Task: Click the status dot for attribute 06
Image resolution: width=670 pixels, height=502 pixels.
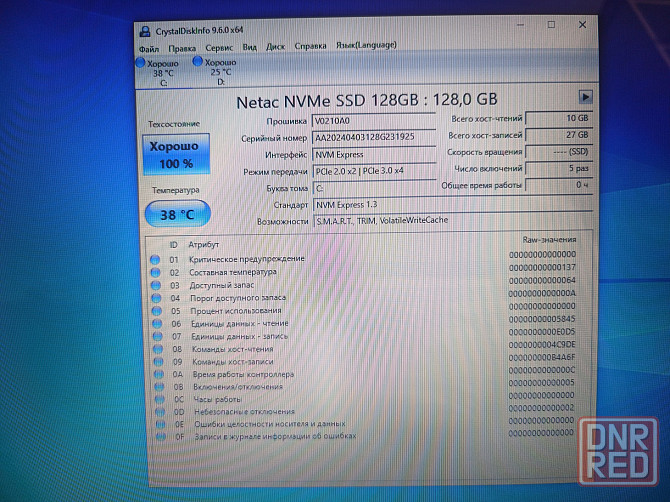Action: coord(157,324)
